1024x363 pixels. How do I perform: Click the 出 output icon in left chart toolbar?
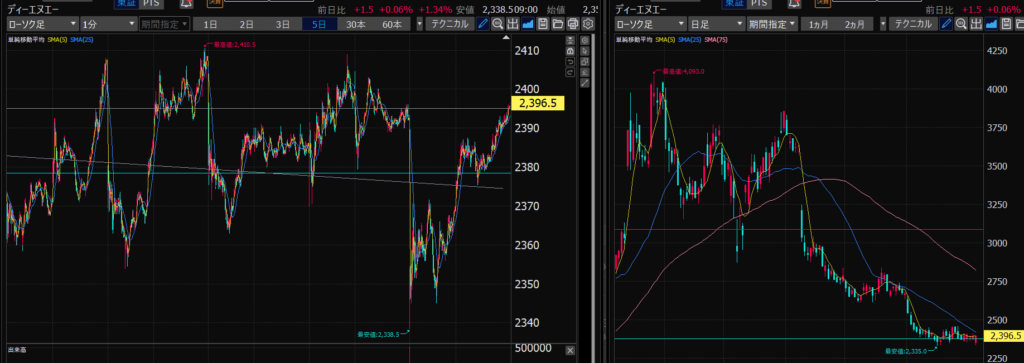[513, 24]
